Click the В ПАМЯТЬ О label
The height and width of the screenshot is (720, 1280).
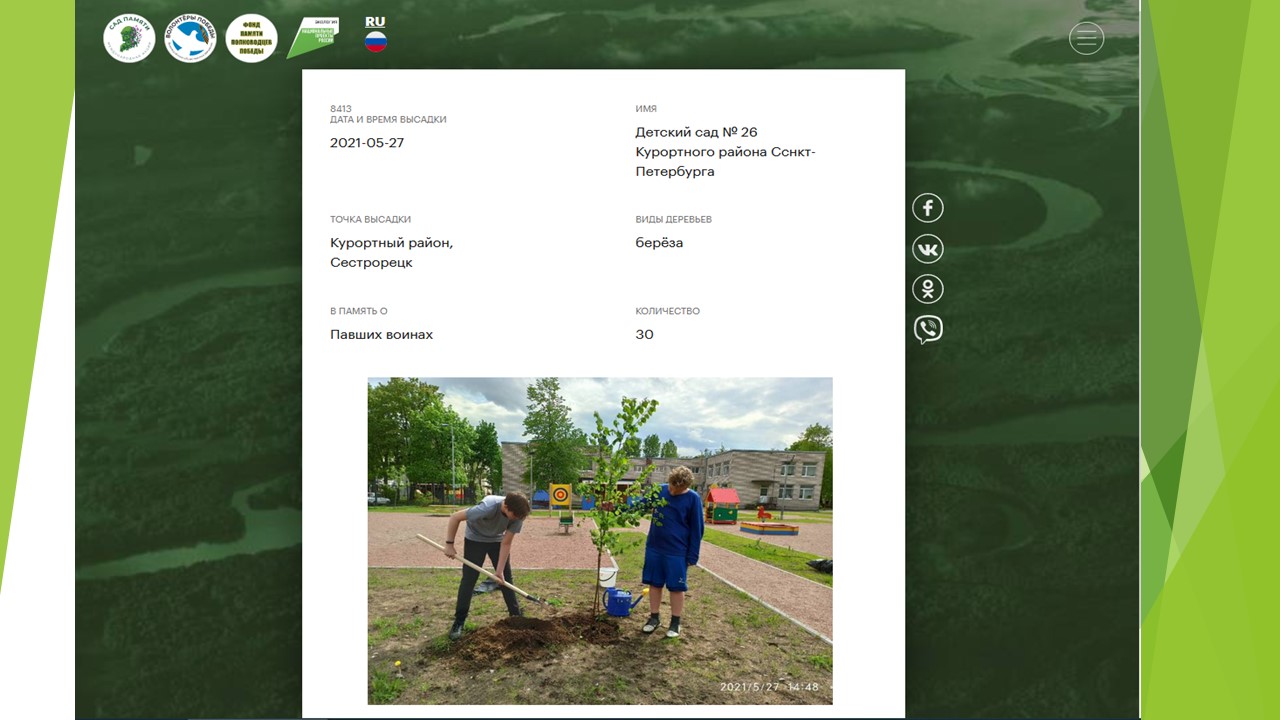tap(358, 312)
